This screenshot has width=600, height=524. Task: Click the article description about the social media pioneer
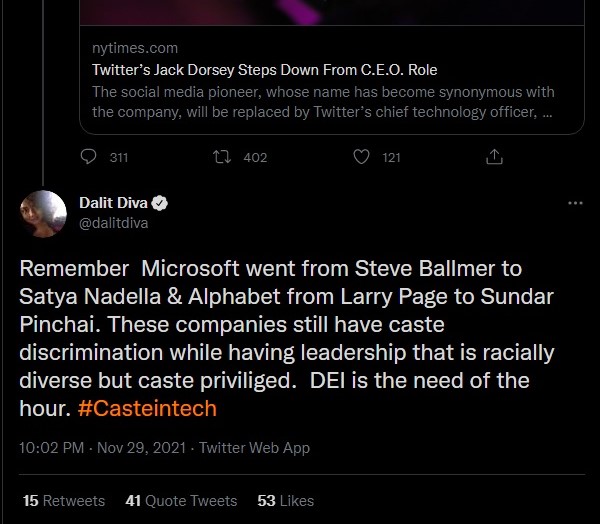(320, 102)
